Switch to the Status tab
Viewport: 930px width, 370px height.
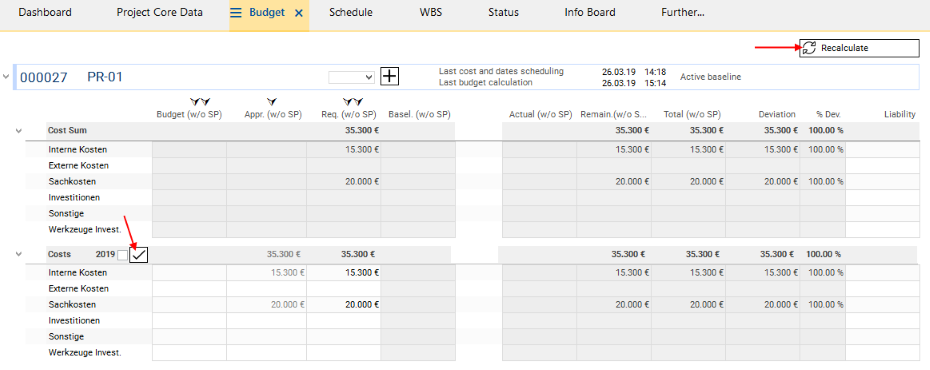pyautogui.click(x=504, y=12)
